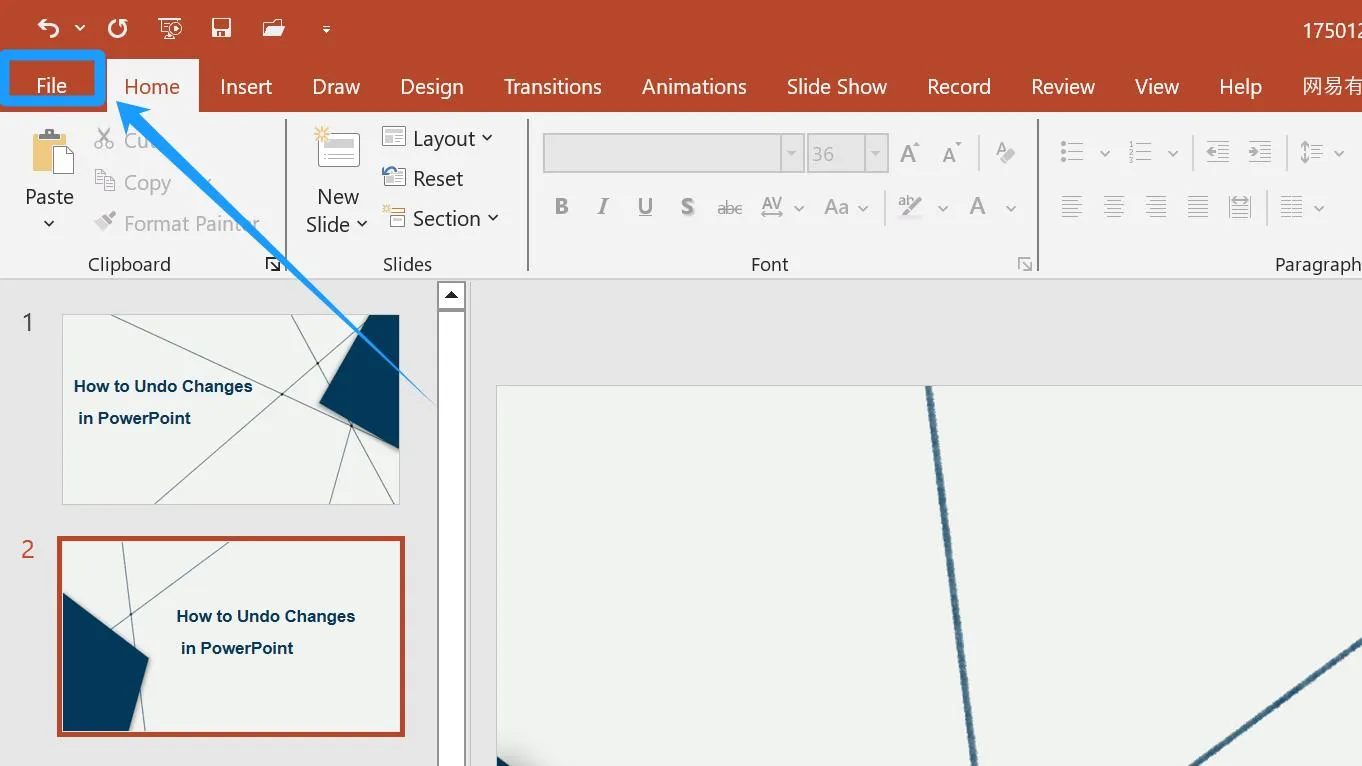This screenshot has height=766, width=1362.
Task: Start slideshow from beginning icon in title bar
Action: tap(170, 28)
